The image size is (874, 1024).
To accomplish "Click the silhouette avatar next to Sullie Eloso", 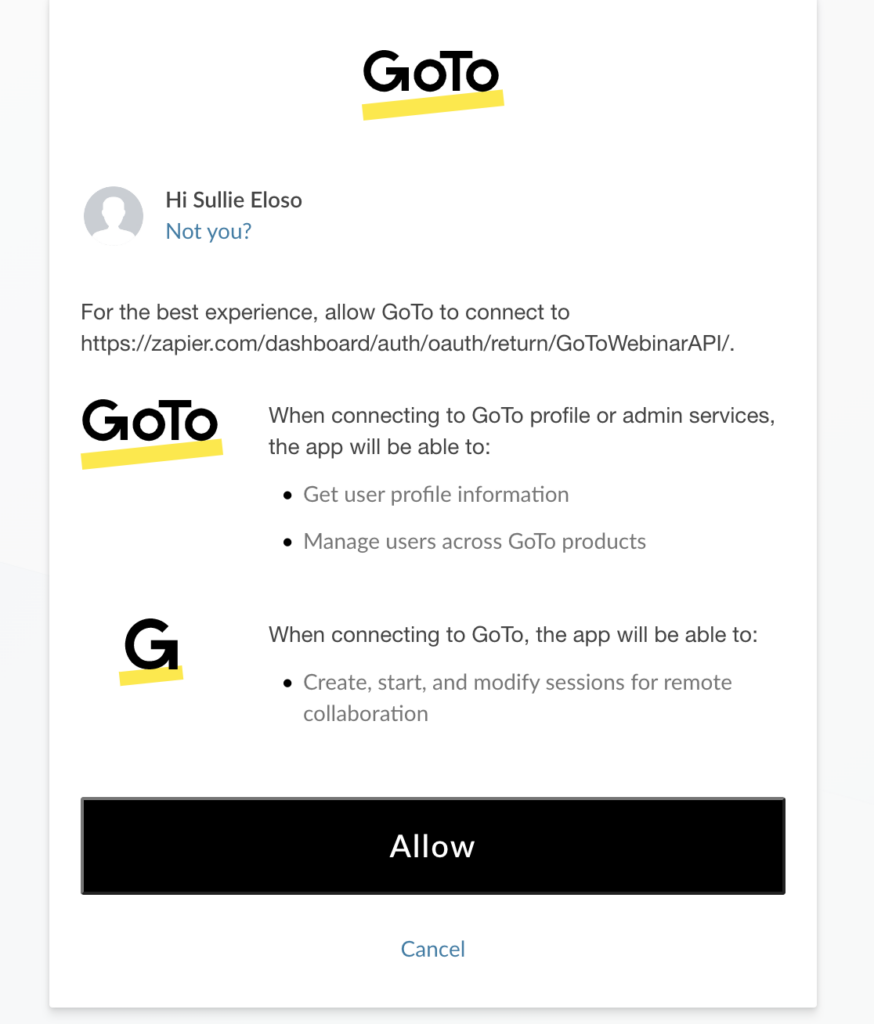I will (x=113, y=215).
